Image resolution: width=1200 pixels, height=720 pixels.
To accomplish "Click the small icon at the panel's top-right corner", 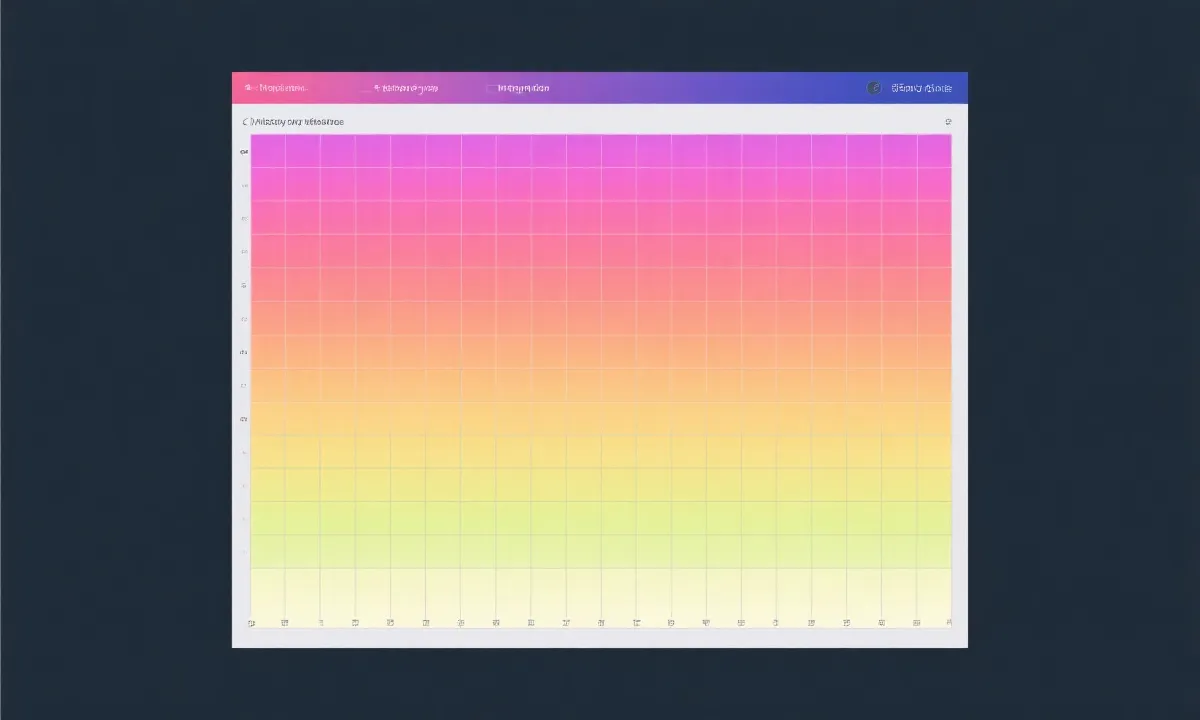I will click(x=948, y=122).
